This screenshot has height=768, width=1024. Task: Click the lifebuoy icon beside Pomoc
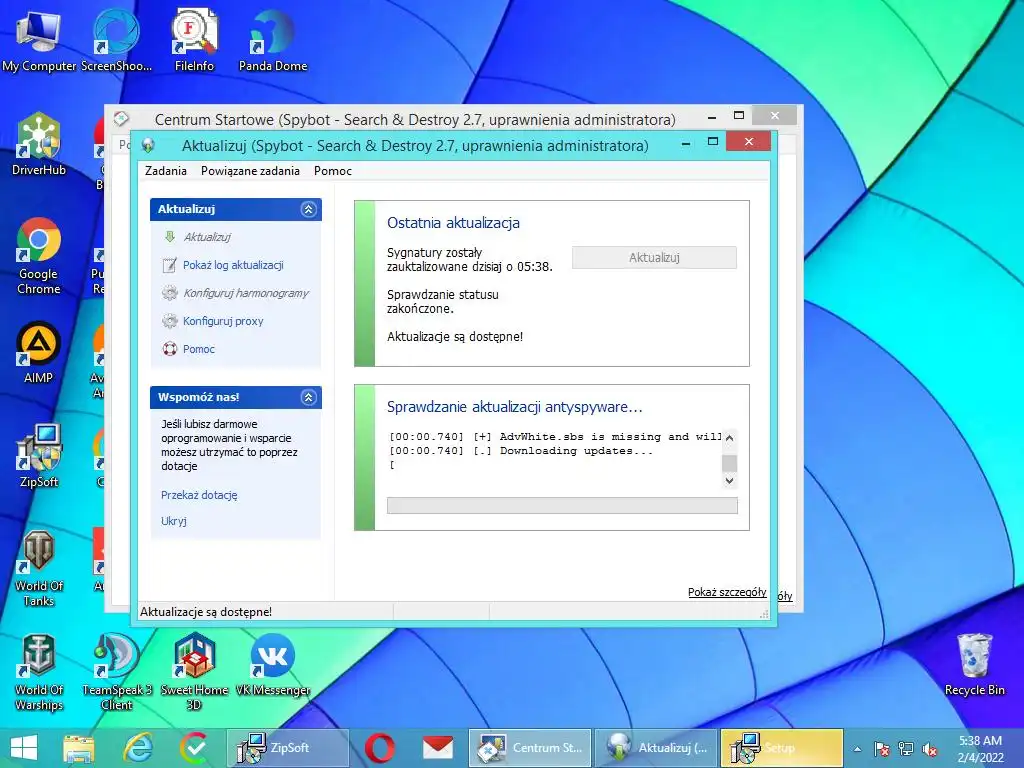click(170, 349)
